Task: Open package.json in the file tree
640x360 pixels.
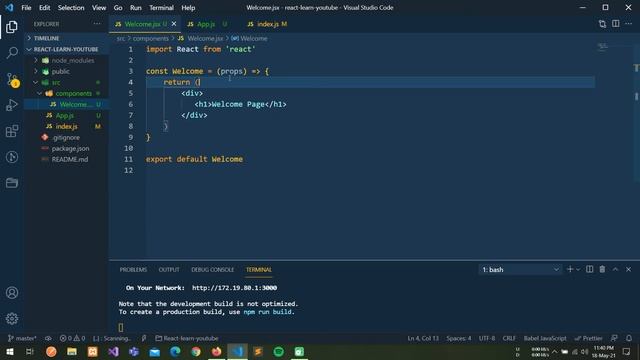Action: pyautogui.click(x=65, y=149)
